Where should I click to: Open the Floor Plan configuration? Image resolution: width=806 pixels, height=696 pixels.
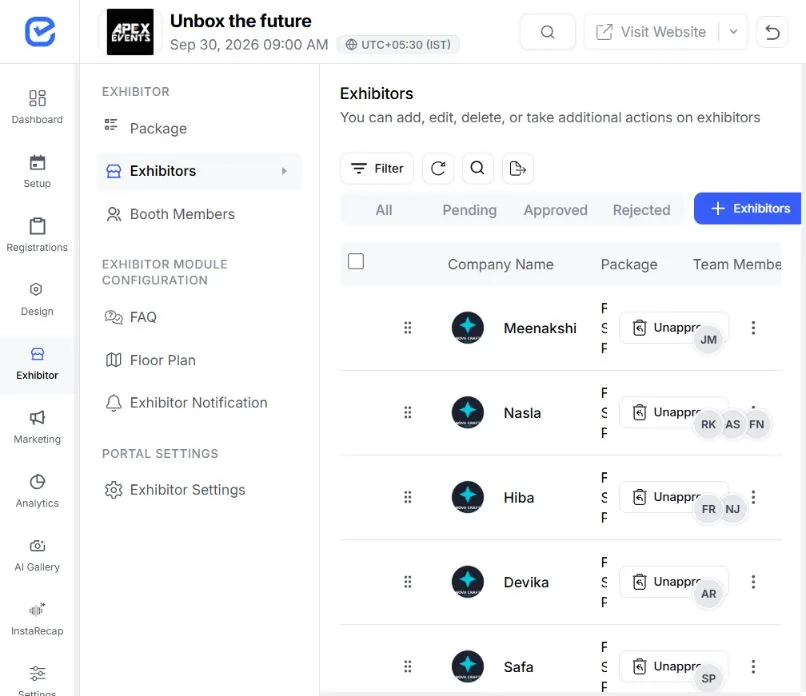pos(199,360)
